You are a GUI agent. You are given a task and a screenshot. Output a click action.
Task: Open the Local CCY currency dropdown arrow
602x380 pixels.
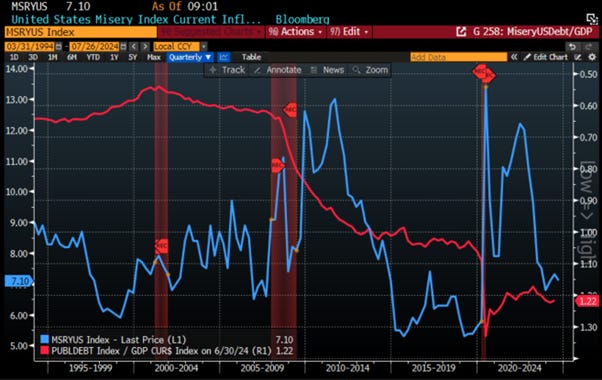tap(204, 46)
